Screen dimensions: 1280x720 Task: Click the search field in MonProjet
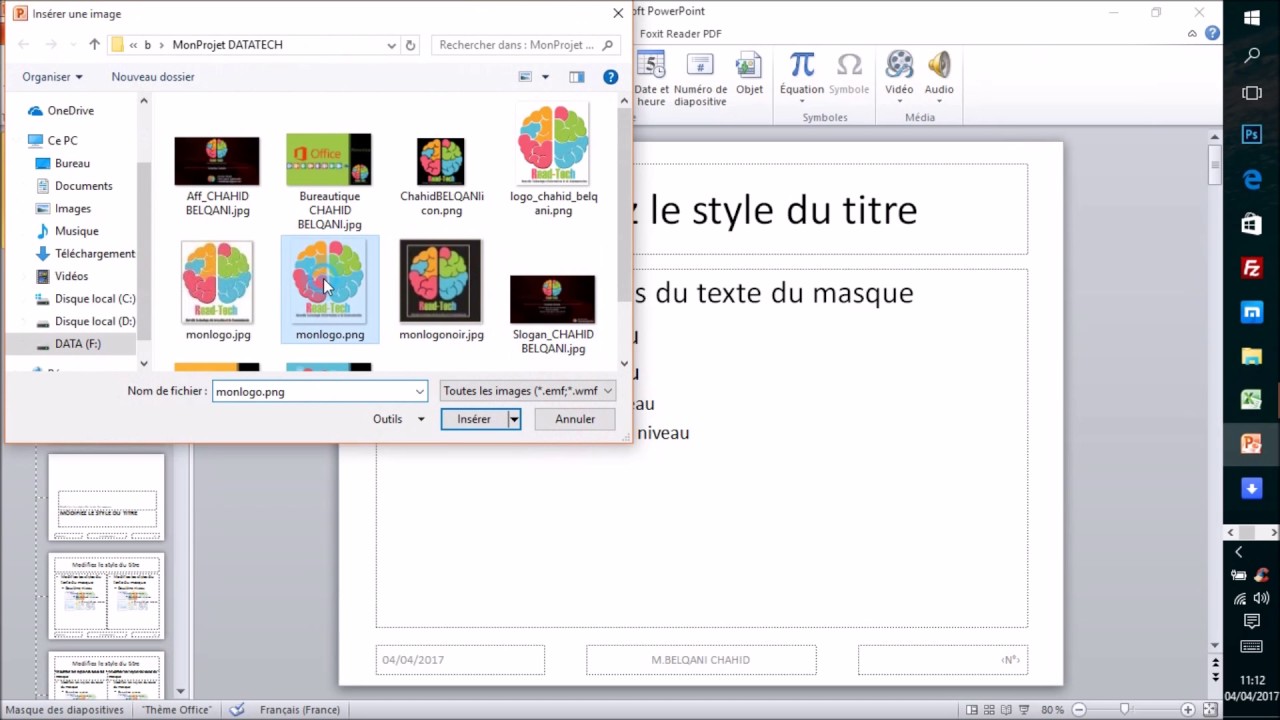525,45
